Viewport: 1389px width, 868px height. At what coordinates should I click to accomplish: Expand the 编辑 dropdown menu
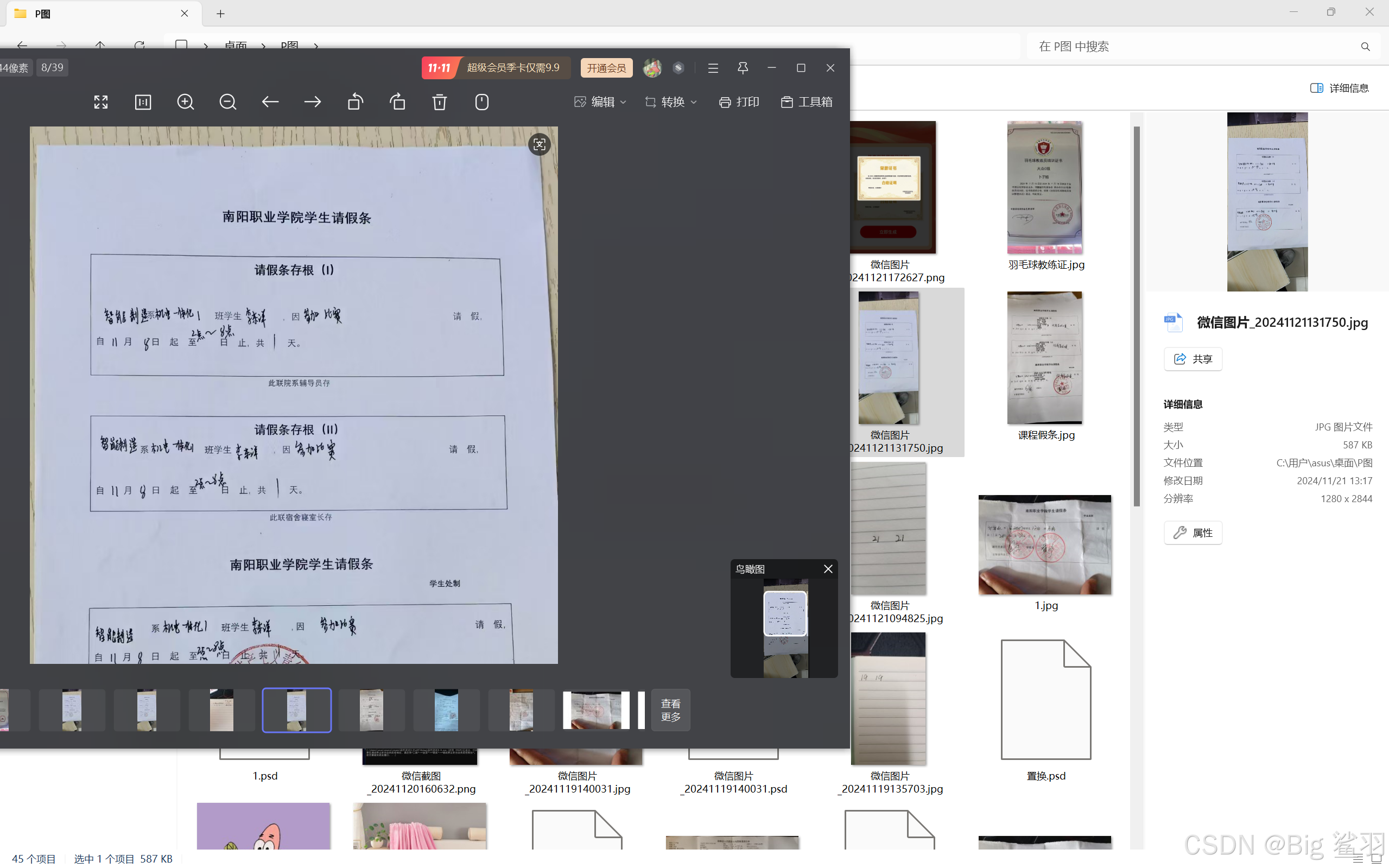pos(600,102)
